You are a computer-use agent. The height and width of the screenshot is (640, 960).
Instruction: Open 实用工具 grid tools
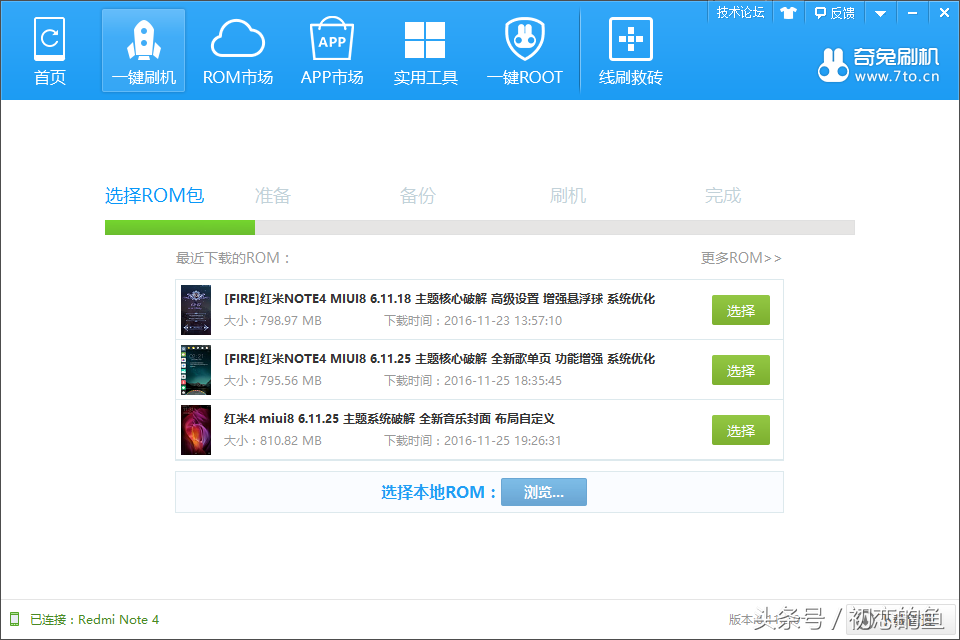tap(426, 51)
